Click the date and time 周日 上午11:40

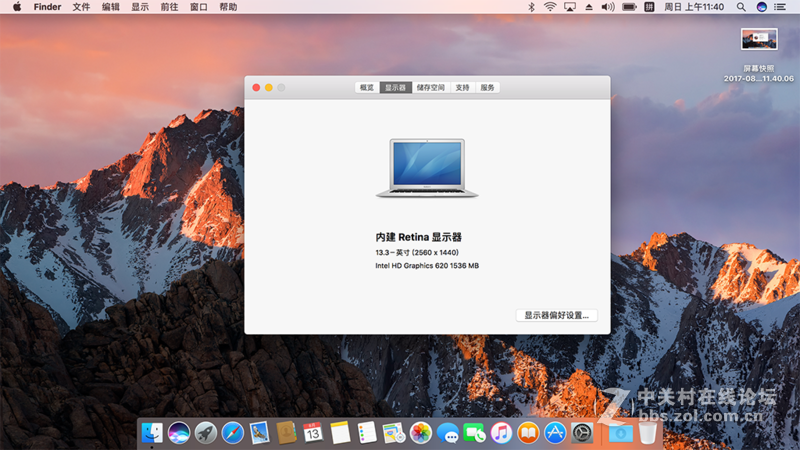pos(694,7)
